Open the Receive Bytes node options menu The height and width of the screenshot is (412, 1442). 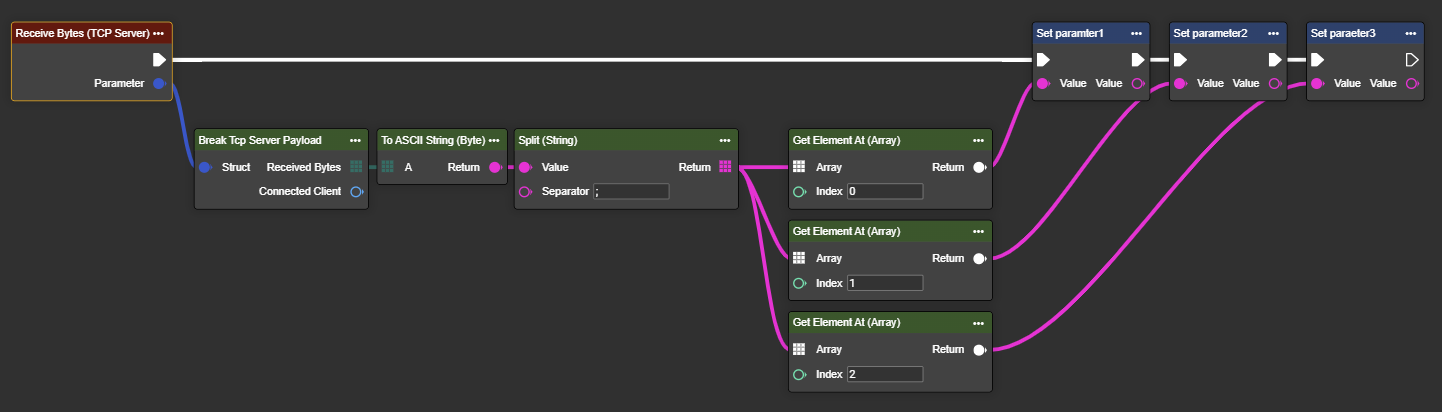[159, 33]
